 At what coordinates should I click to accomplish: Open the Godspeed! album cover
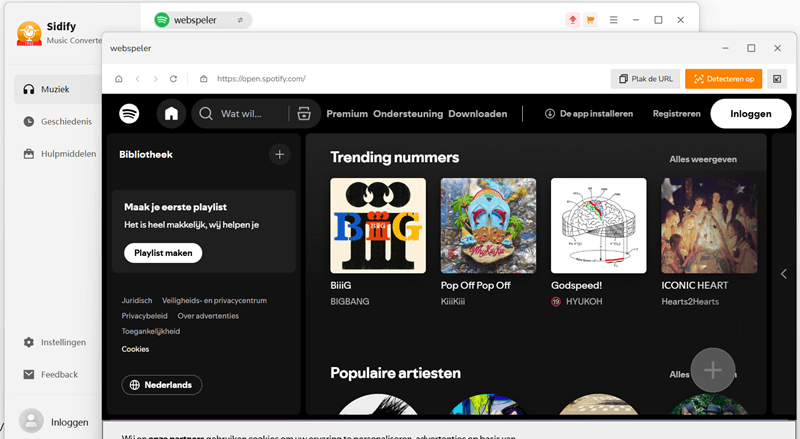pyautogui.click(x=598, y=226)
